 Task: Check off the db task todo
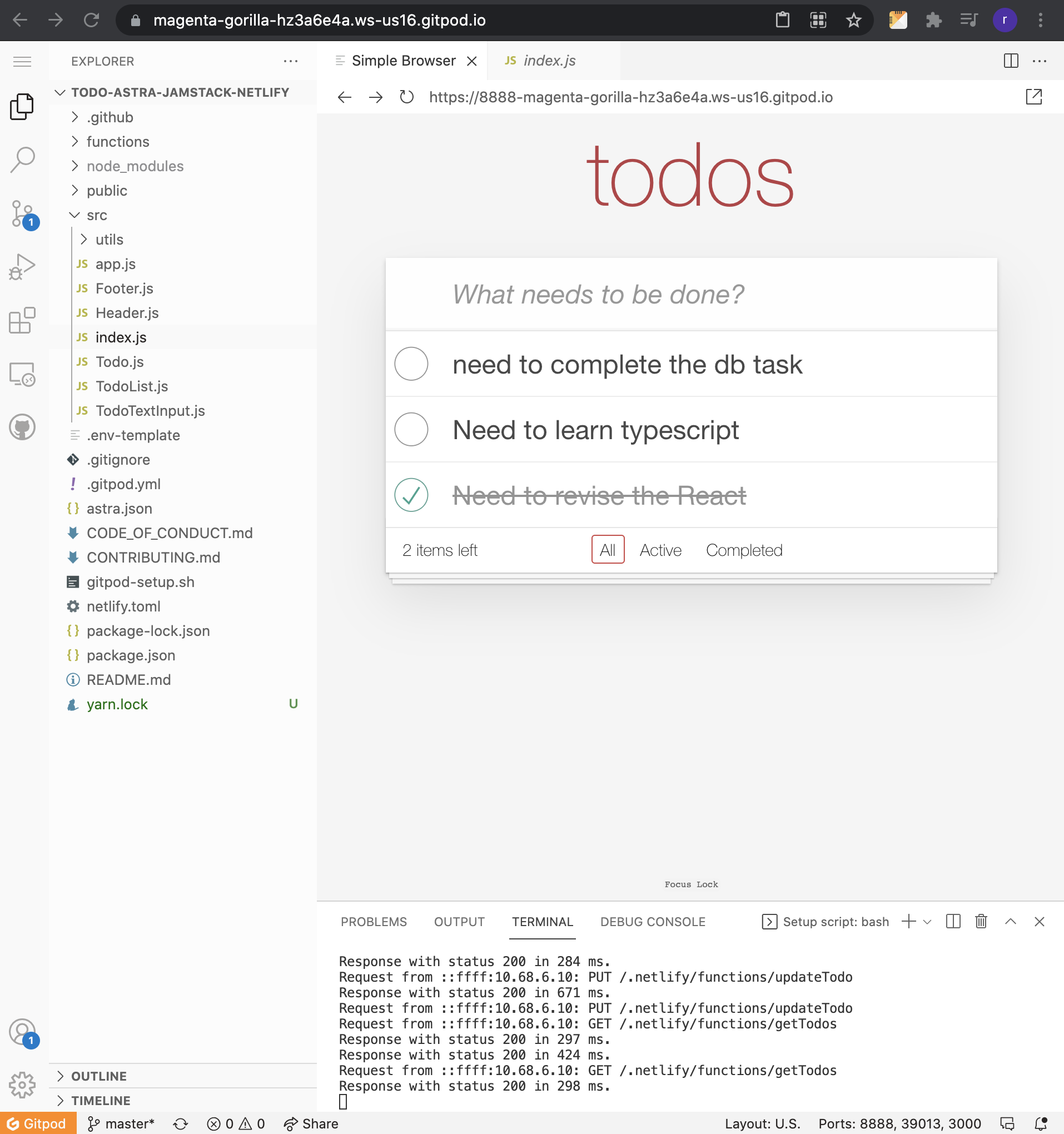point(411,364)
